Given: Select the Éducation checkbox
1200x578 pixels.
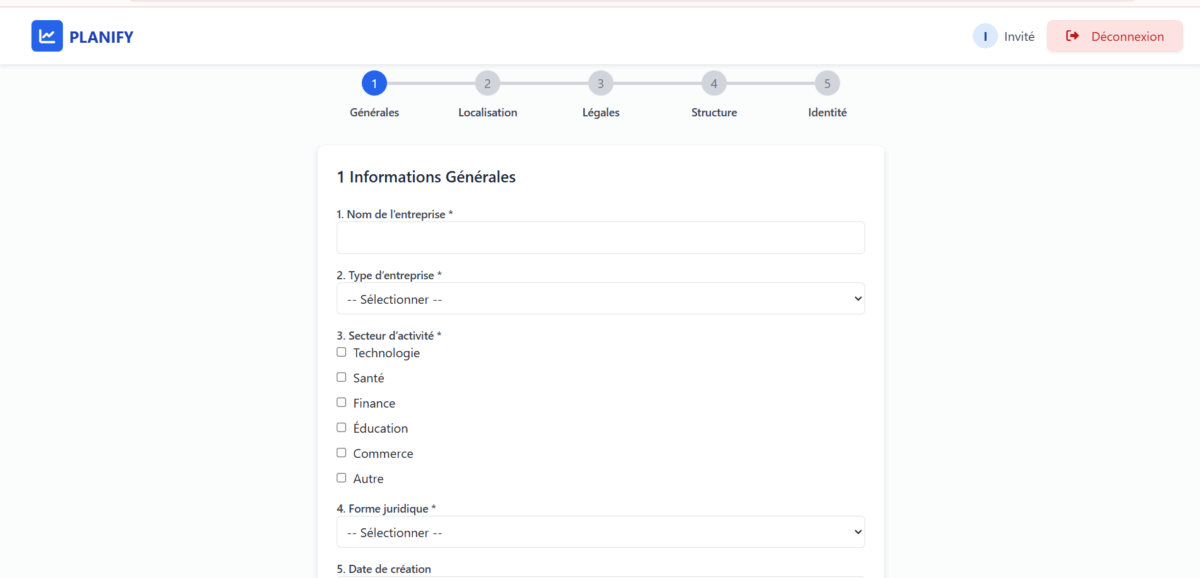Looking at the screenshot, I should click(x=342, y=427).
